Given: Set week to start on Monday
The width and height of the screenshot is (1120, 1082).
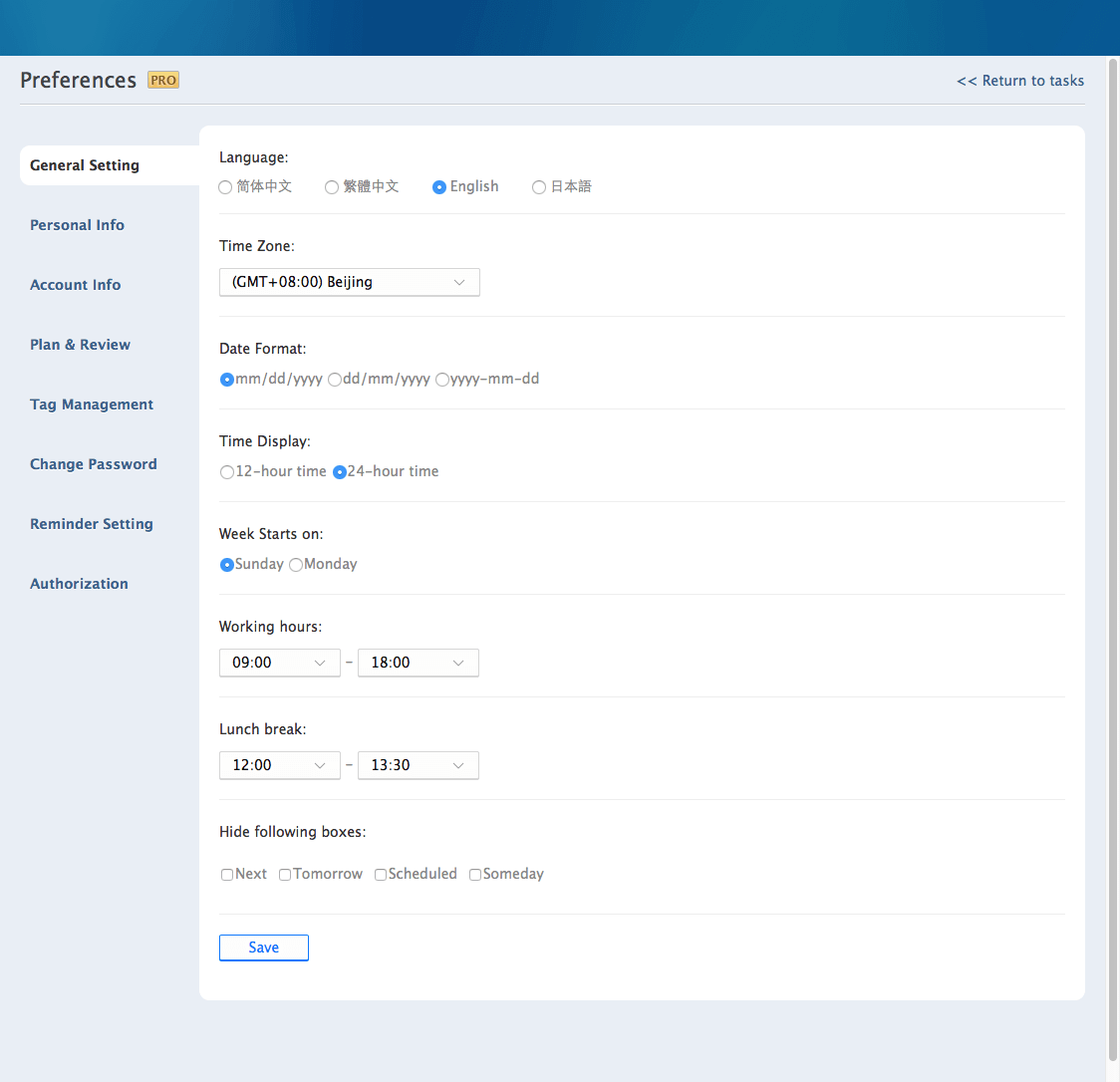Looking at the screenshot, I should tap(296, 565).
